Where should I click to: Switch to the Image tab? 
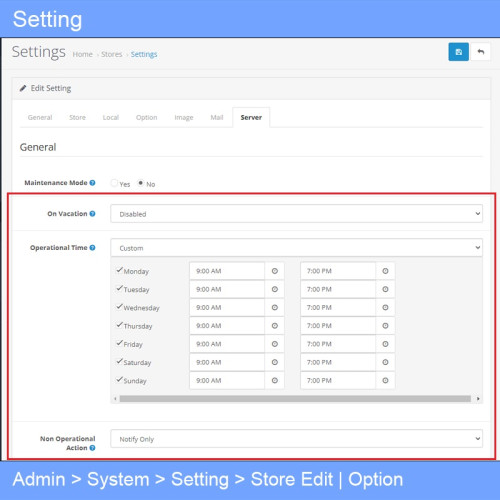tap(184, 117)
